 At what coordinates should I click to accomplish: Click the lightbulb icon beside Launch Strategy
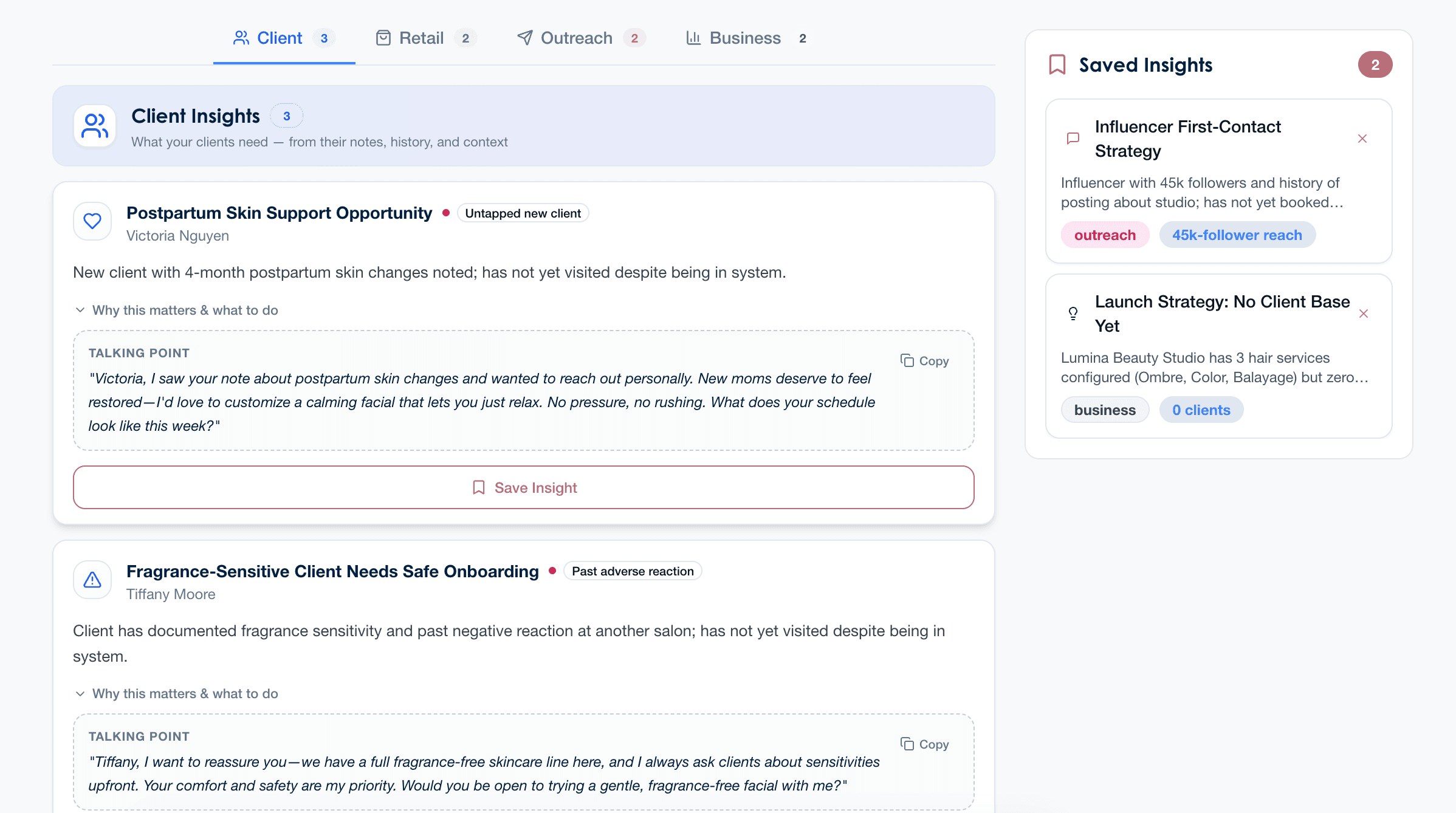click(1073, 314)
